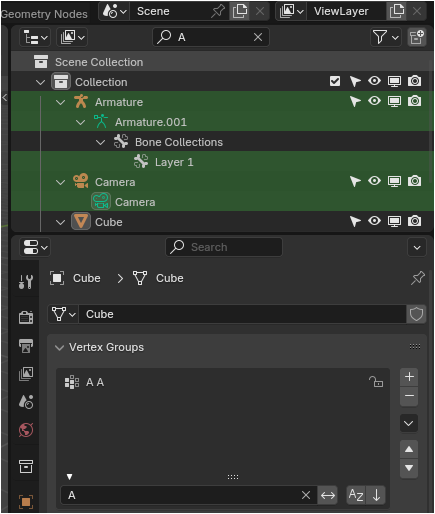The height and width of the screenshot is (514, 435).
Task: Click the Bone Collections icon
Action: [121, 141]
